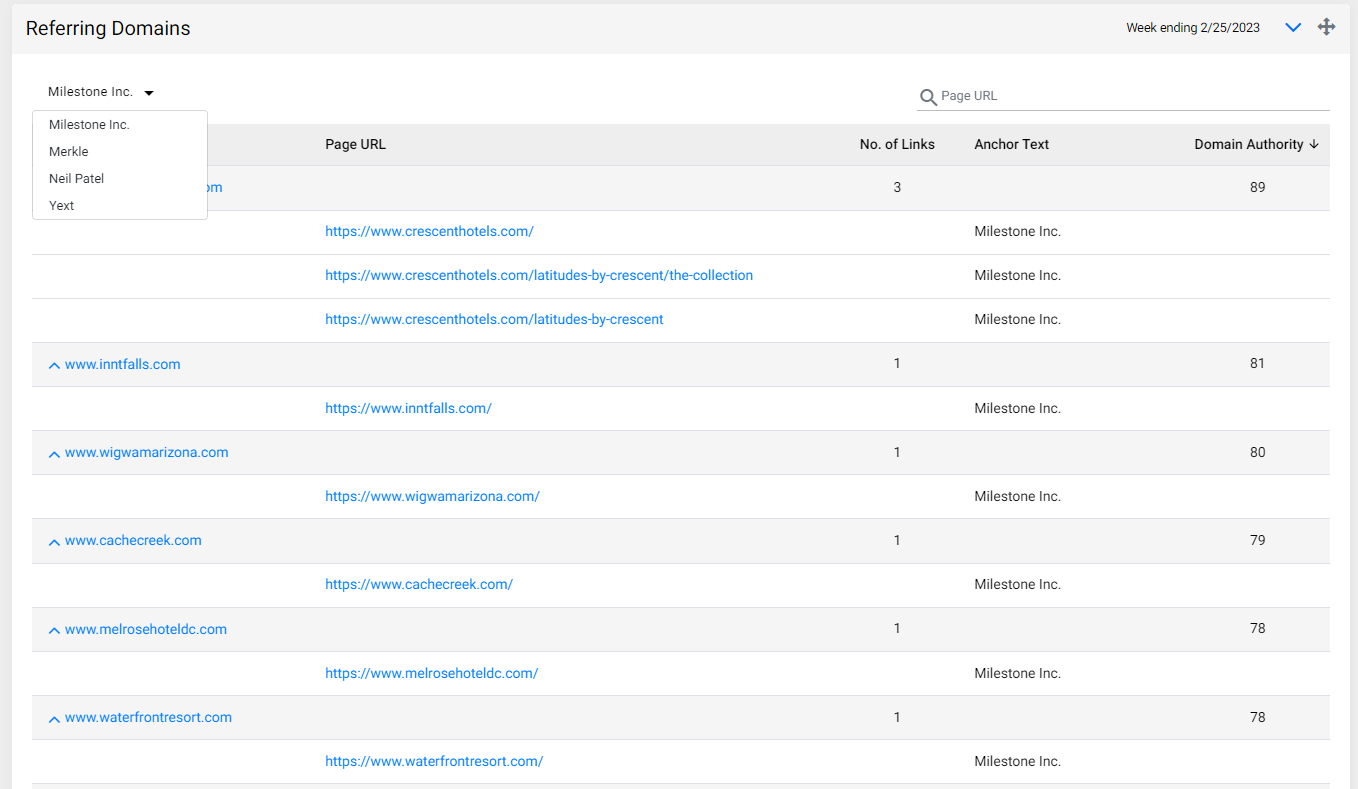Open the crescenthotels.com/latitudes-by-crescent link
Image resolution: width=1358 pixels, height=789 pixels.
pyautogui.click(x=494, y=319)
